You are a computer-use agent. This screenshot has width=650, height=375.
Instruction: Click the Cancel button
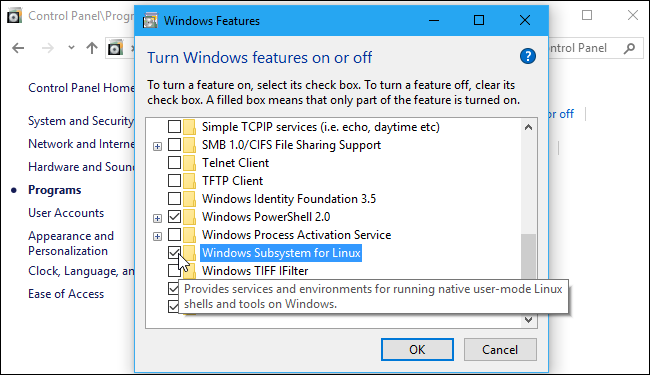pos(500,350)
